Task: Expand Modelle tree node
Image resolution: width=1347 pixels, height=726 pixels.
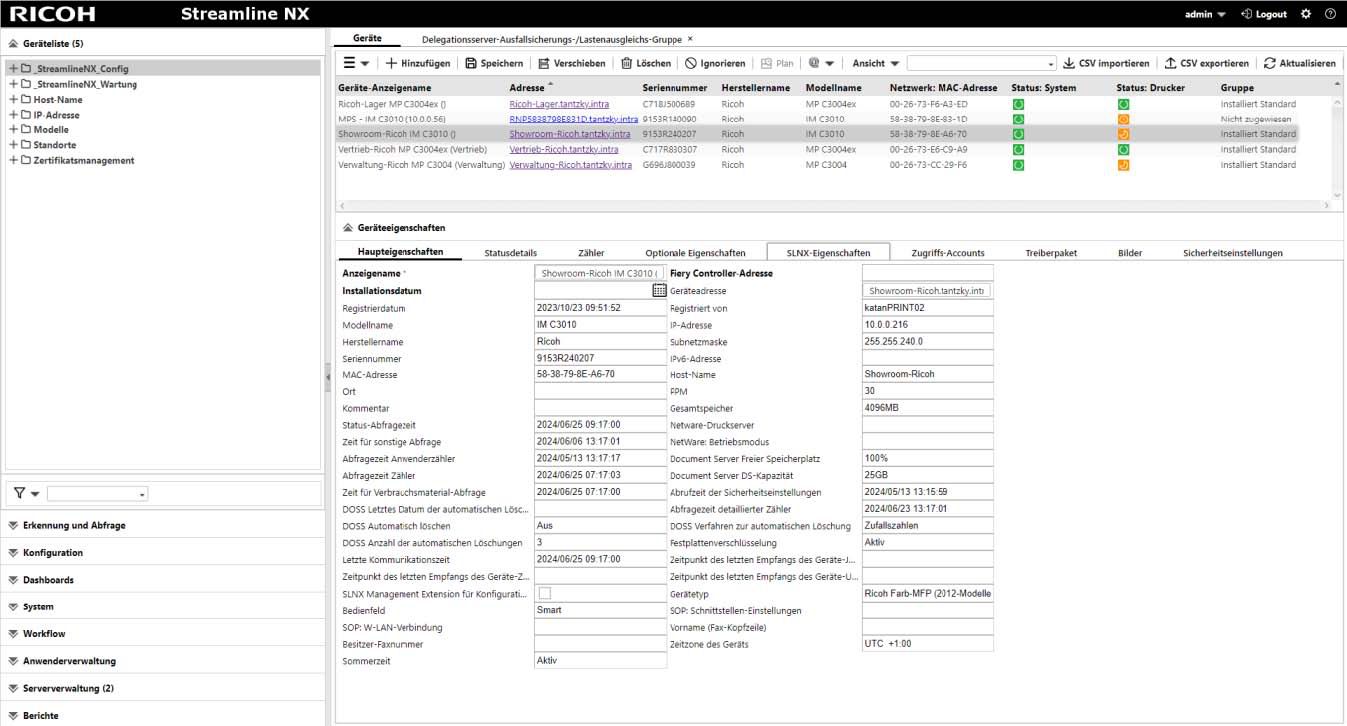Action: click(x=13, y=130)
